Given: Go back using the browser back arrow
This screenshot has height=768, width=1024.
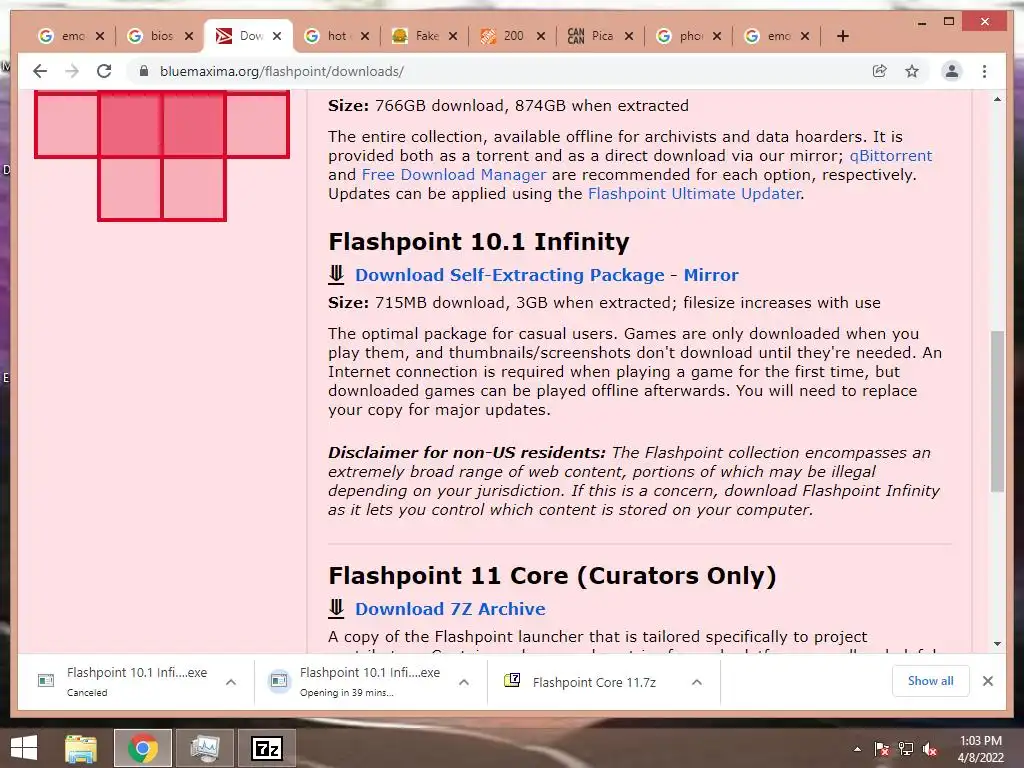Looking at the screenshot, I should coord(40,71).
